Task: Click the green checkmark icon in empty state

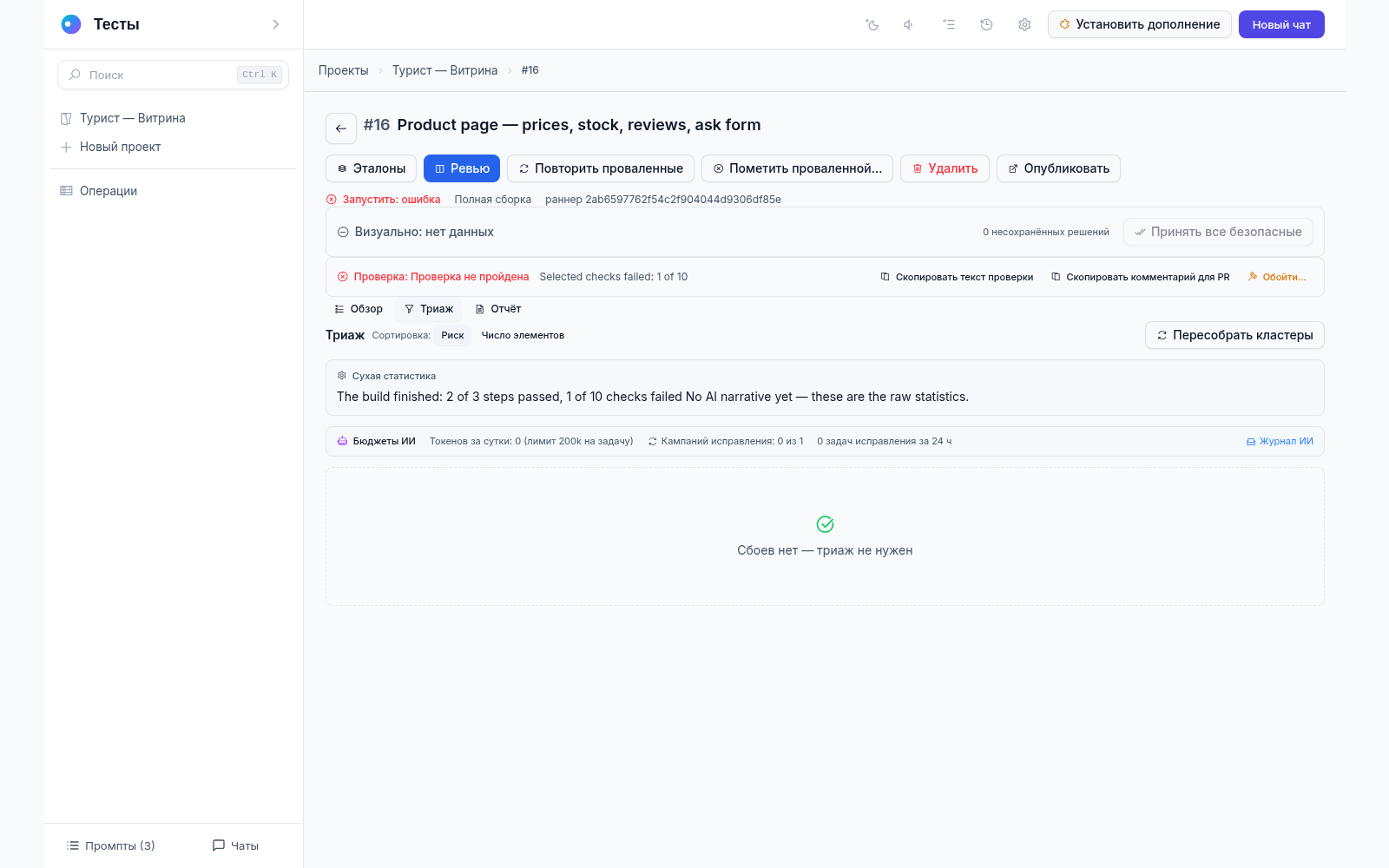Action: pyautogui.click(x=825, y=524)
